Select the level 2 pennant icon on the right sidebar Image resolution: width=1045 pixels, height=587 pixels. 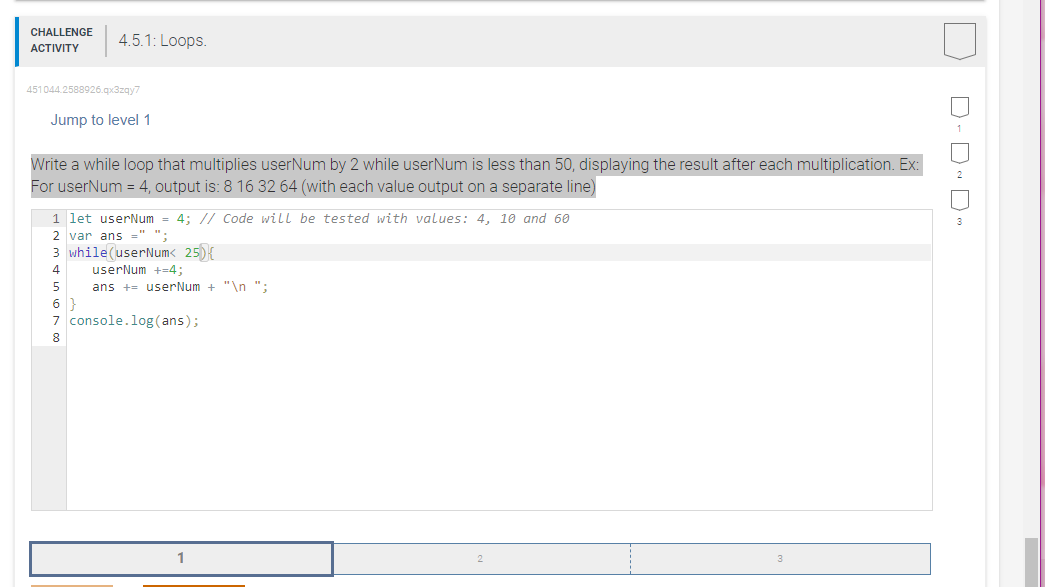(959, 152)
